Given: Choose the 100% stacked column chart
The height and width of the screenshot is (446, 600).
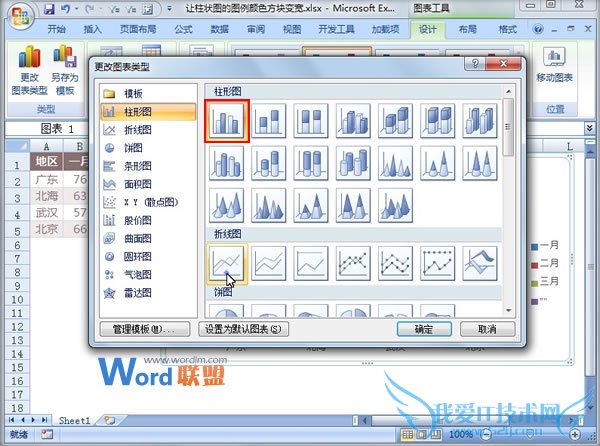Looking at the screenshot, I should click(311, 120).
